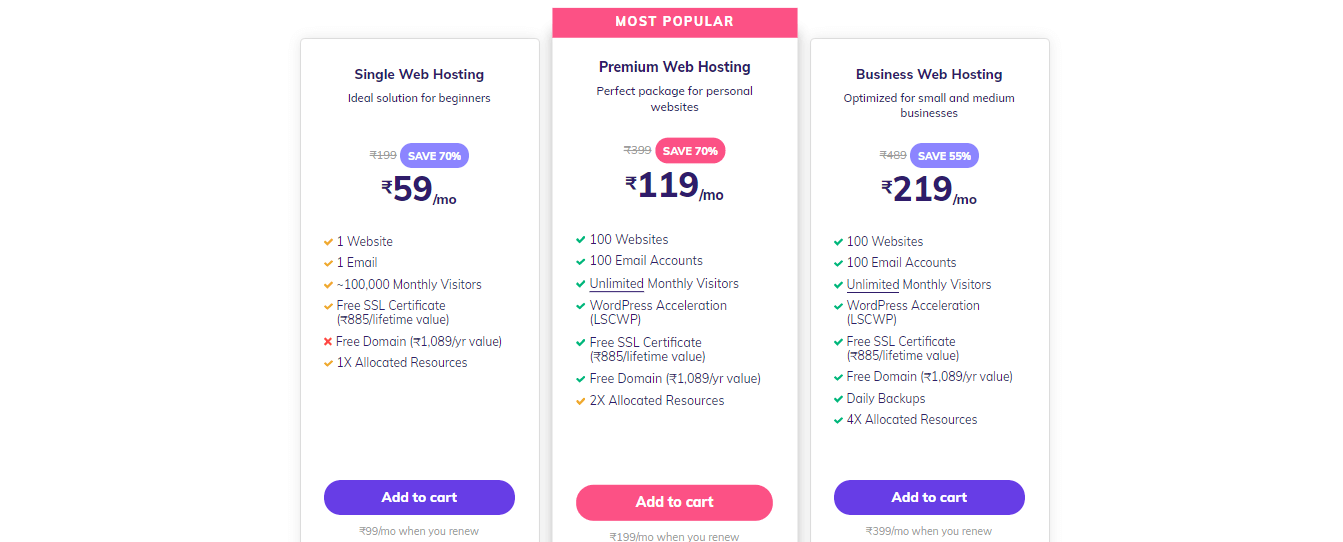Add Single Web Hosting to cart
Viewport: 1343px width, 542px height.
coord(419,497)
